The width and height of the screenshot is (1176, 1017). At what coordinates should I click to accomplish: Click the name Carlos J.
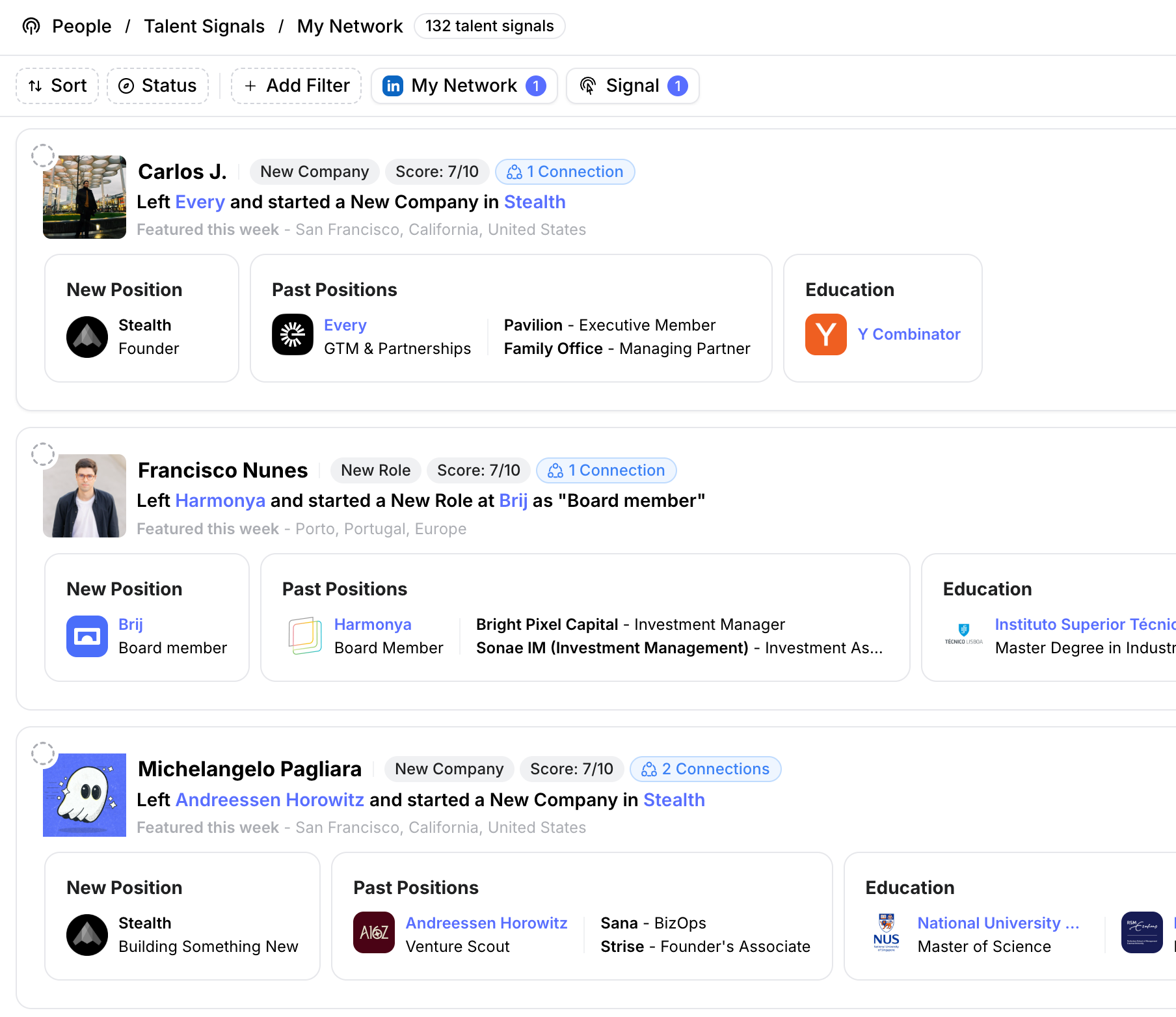[182, 172]
